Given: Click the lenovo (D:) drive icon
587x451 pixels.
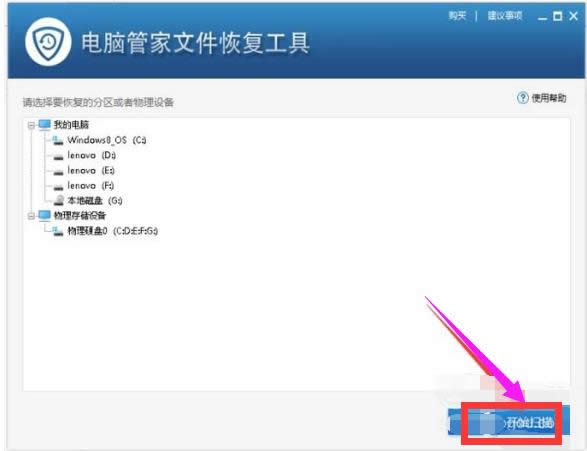Looking at the screenshot, I should [x=58, y=156].
